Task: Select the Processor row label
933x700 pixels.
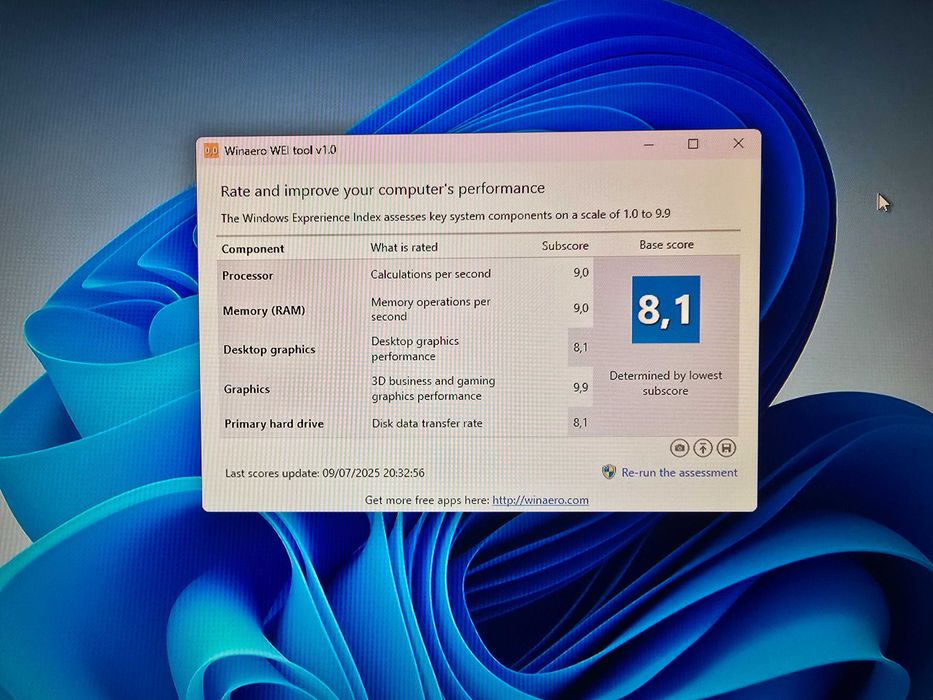Action: pyautogui.click(x=248, y=276)
